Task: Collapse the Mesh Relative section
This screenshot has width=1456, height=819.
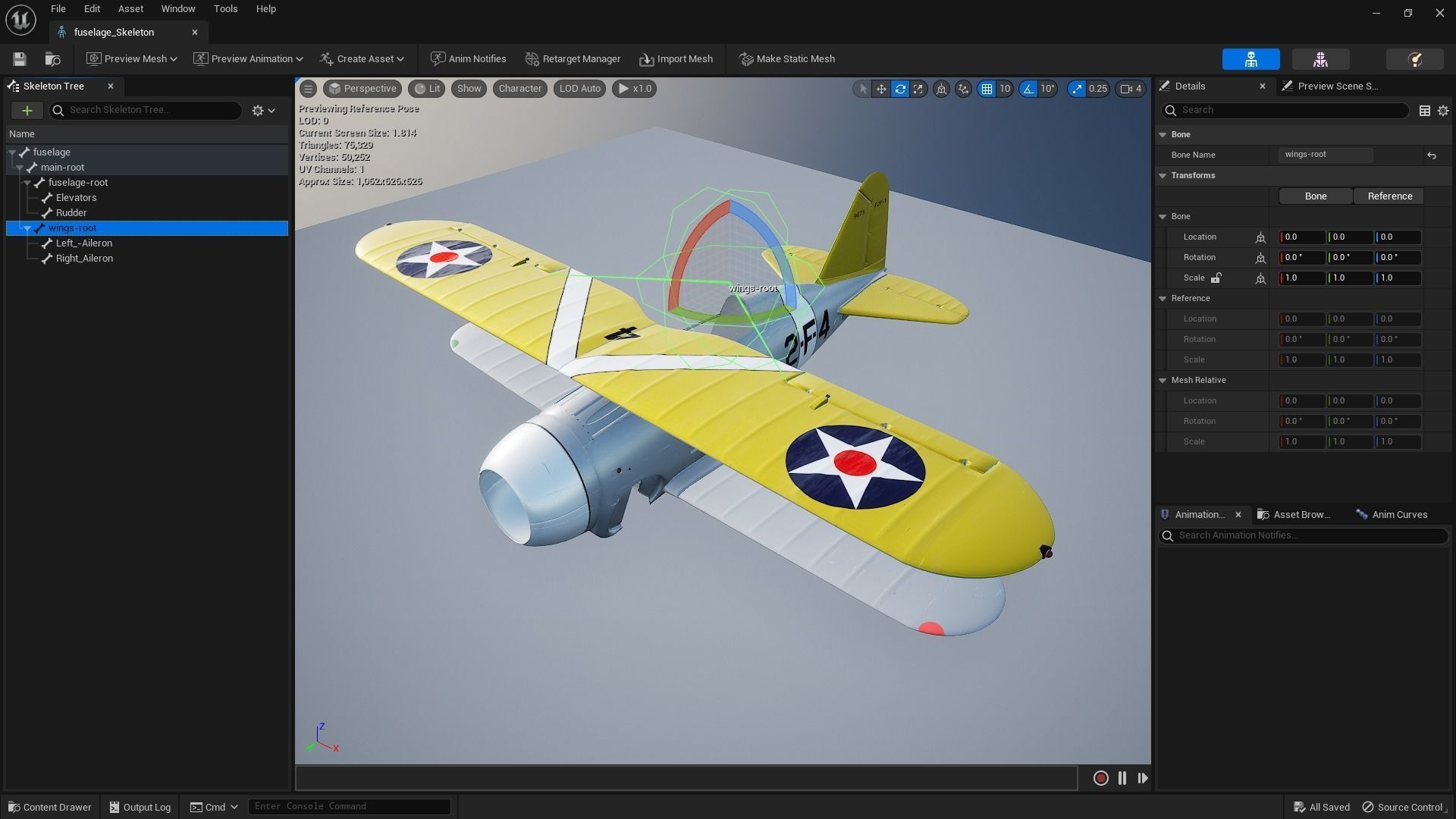Action: tap(1163, 381)
